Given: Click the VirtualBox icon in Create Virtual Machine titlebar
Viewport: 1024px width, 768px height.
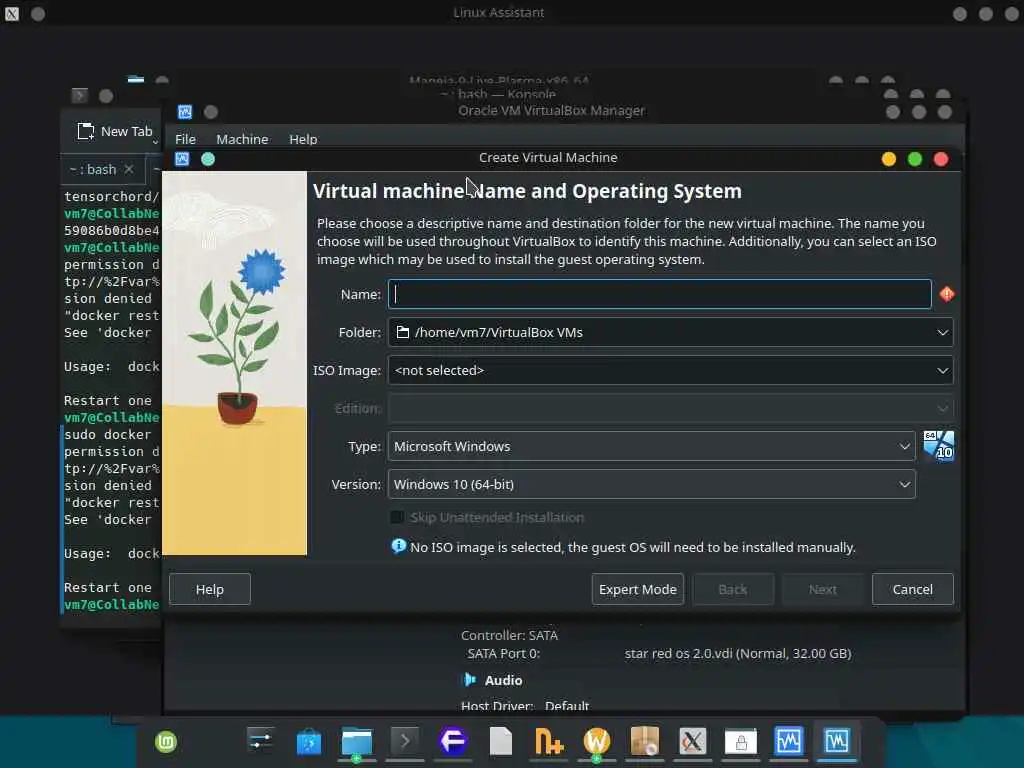Looking at the screenshot, I should click(x=182, y=159).
